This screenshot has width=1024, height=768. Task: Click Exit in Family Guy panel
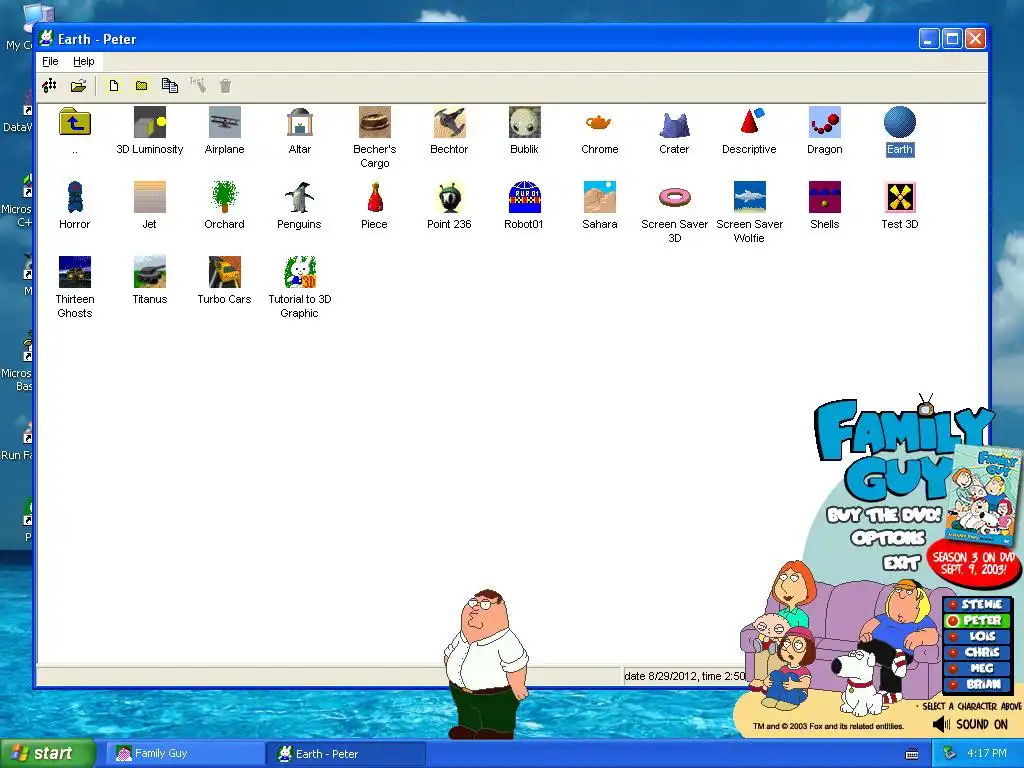[901, 562]
